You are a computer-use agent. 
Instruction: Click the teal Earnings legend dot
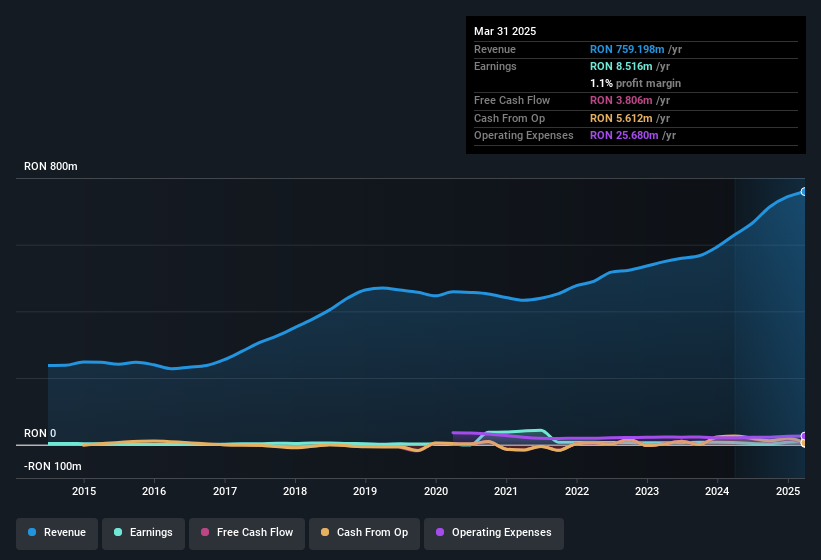(x=118, y=532)
